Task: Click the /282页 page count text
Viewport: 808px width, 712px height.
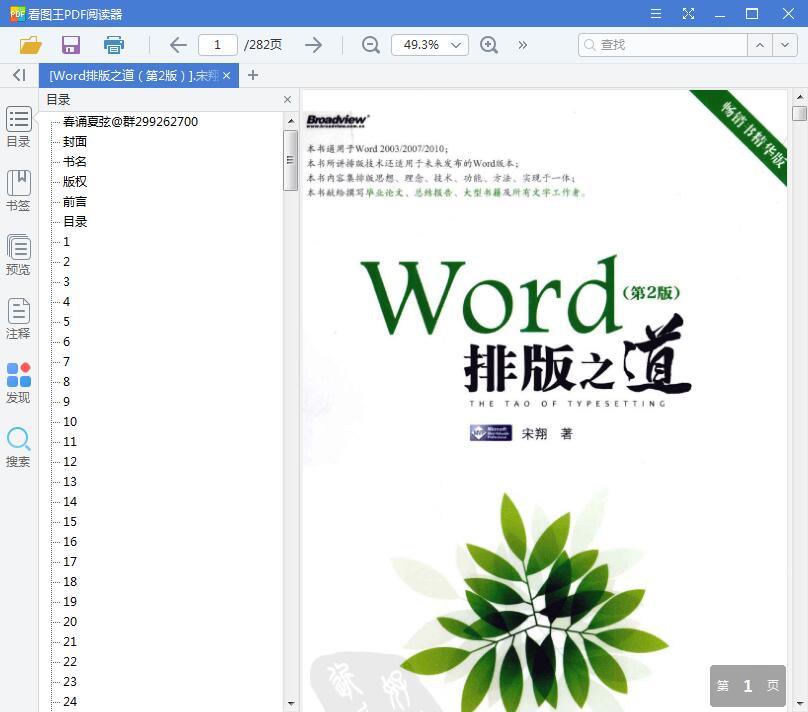Action: coord(263,45)
